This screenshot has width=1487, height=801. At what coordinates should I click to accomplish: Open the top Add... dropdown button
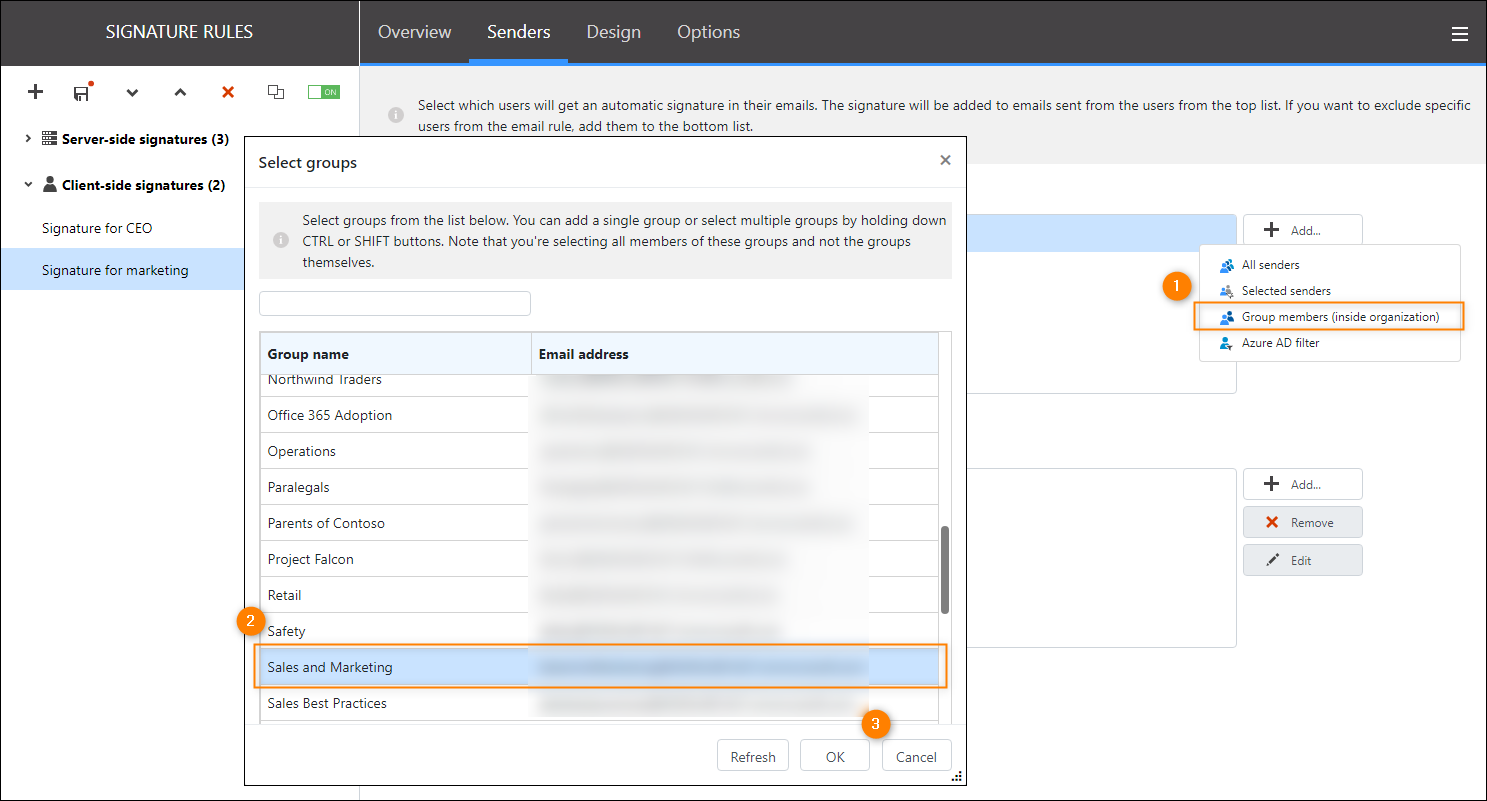[1302, 230]
